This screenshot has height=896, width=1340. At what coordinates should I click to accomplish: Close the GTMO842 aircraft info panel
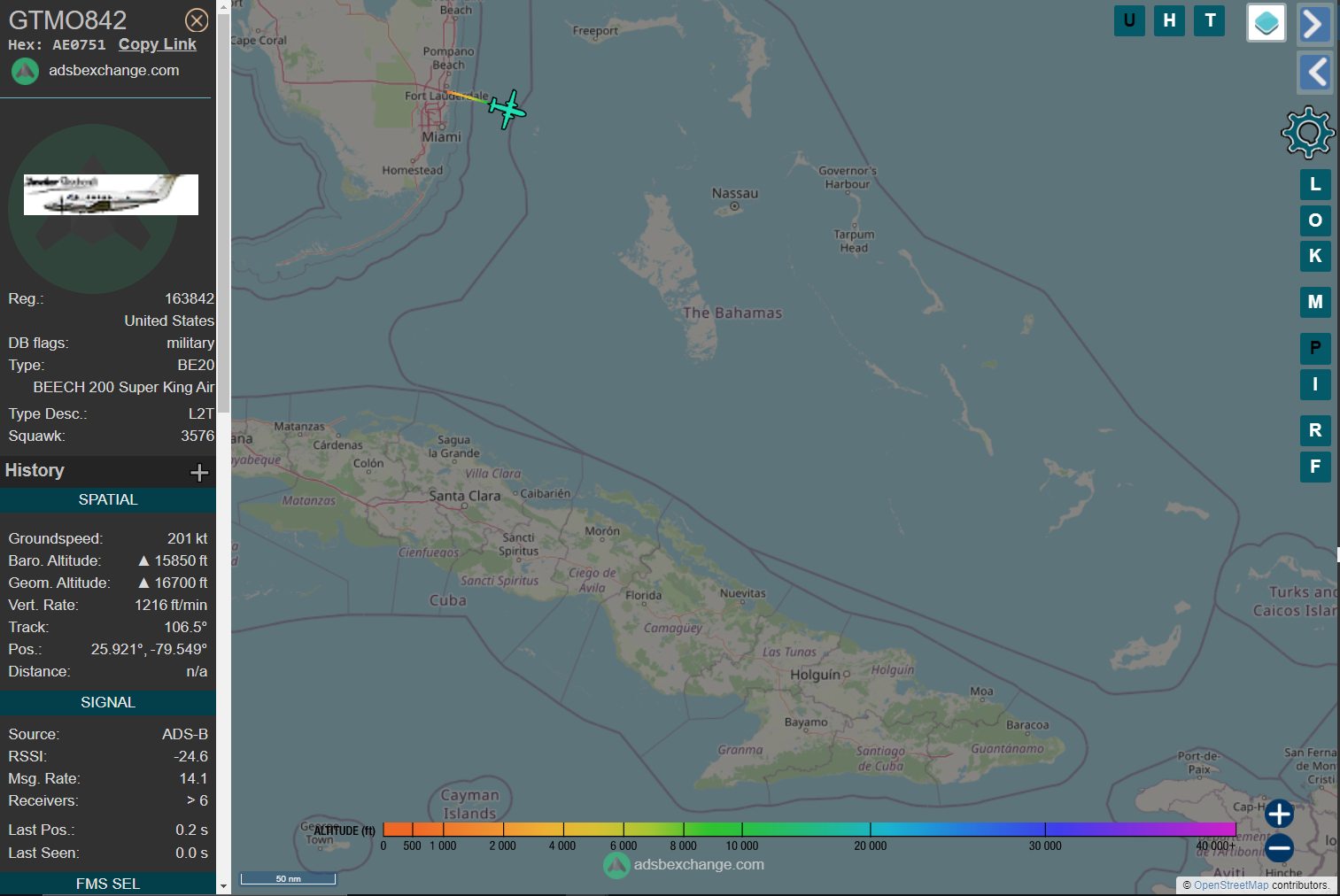pyautogui.click(x=197, y=20)
